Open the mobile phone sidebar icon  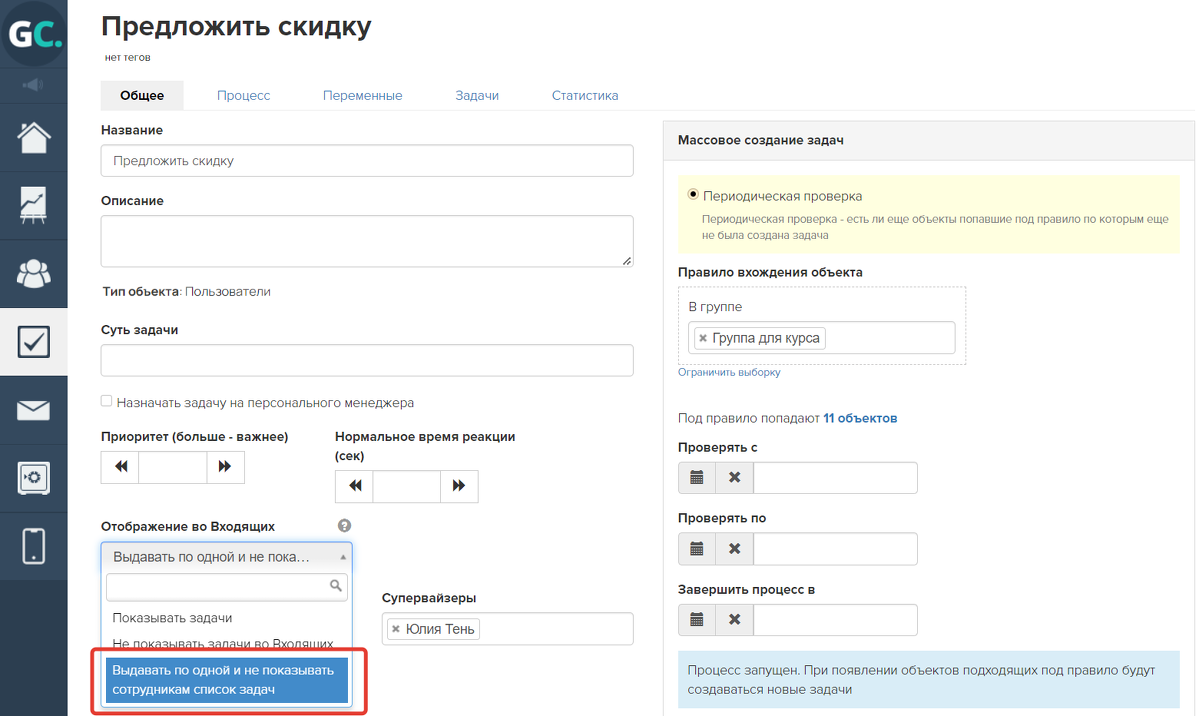click(x=34, y=546)
